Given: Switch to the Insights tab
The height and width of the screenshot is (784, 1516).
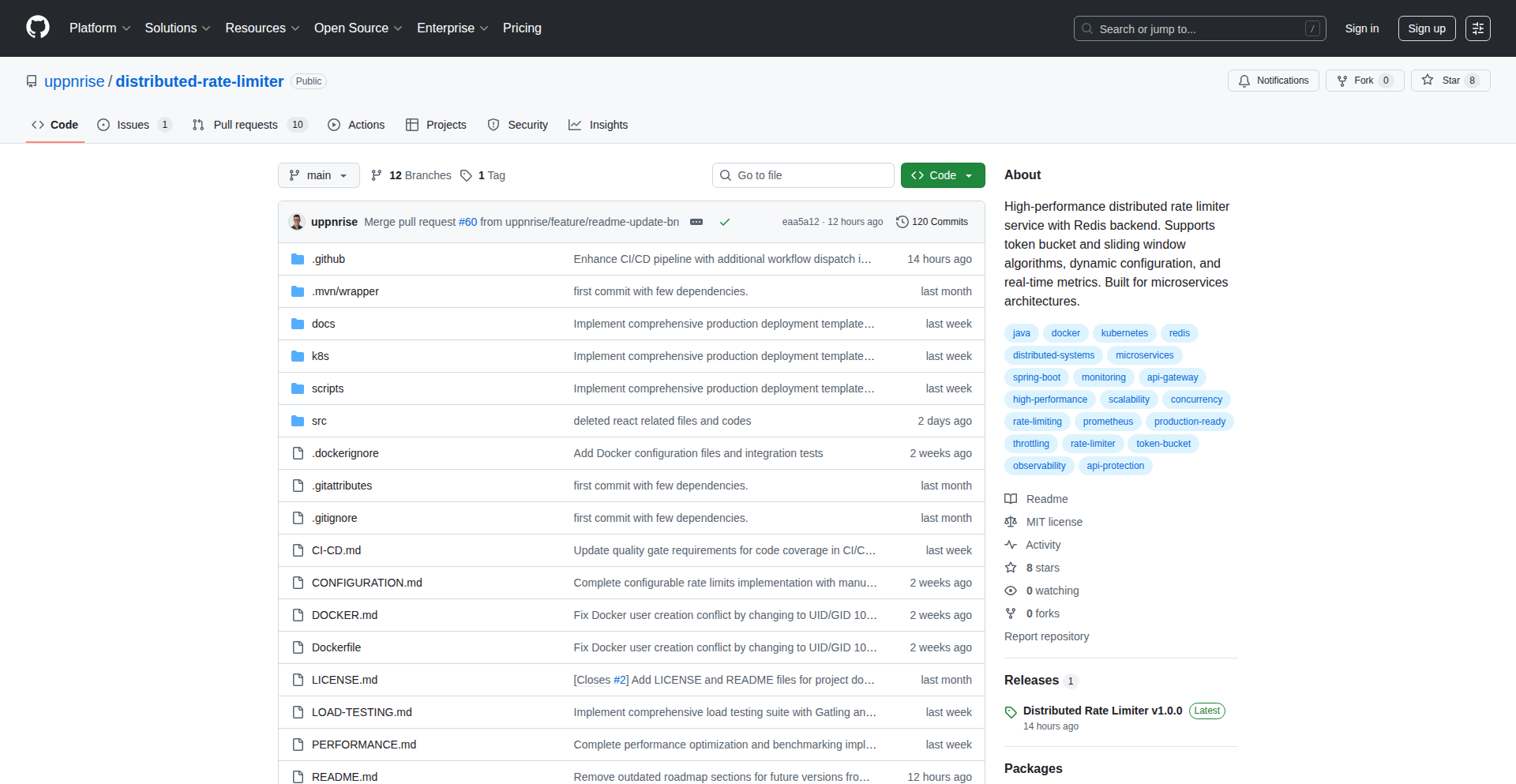Looking at the screenshot, I should pyautogui.click(x=599, y=125).
